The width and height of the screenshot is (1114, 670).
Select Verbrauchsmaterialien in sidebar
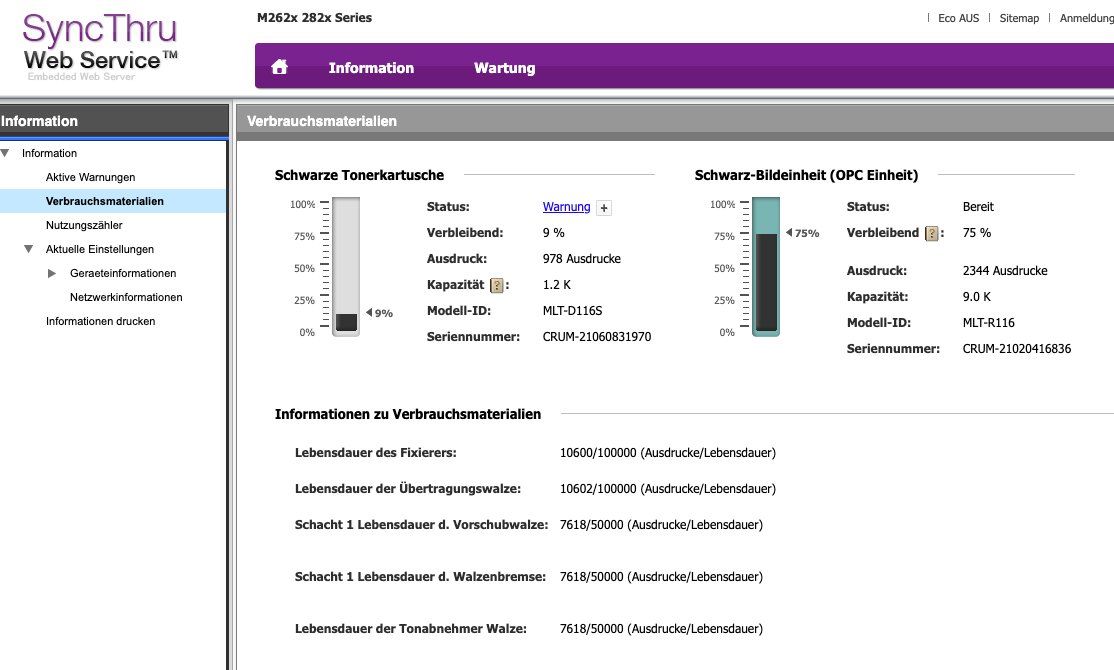tap(104, 201)
